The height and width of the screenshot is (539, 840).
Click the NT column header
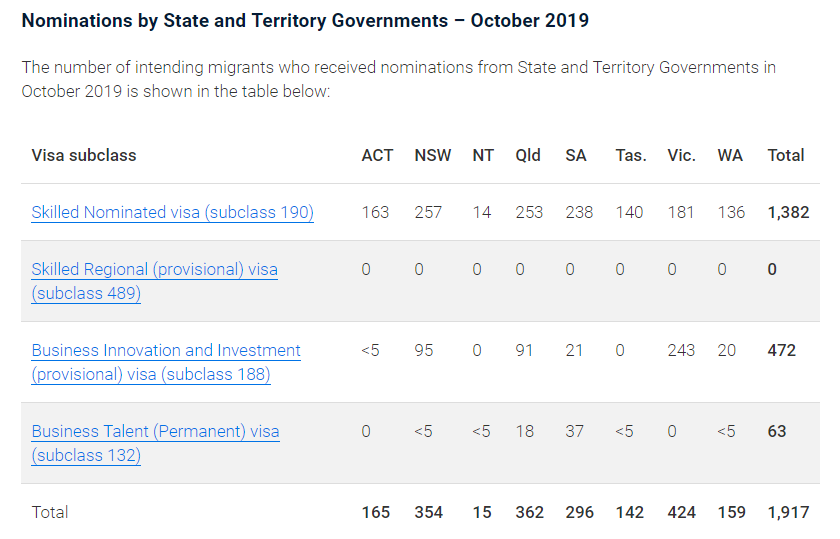tap(483, 155)
